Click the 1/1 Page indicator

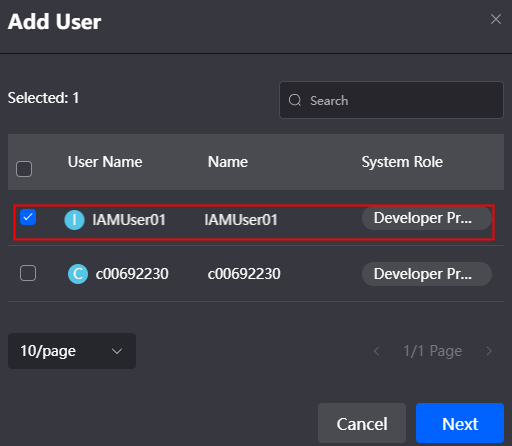(x=433, y=351)
